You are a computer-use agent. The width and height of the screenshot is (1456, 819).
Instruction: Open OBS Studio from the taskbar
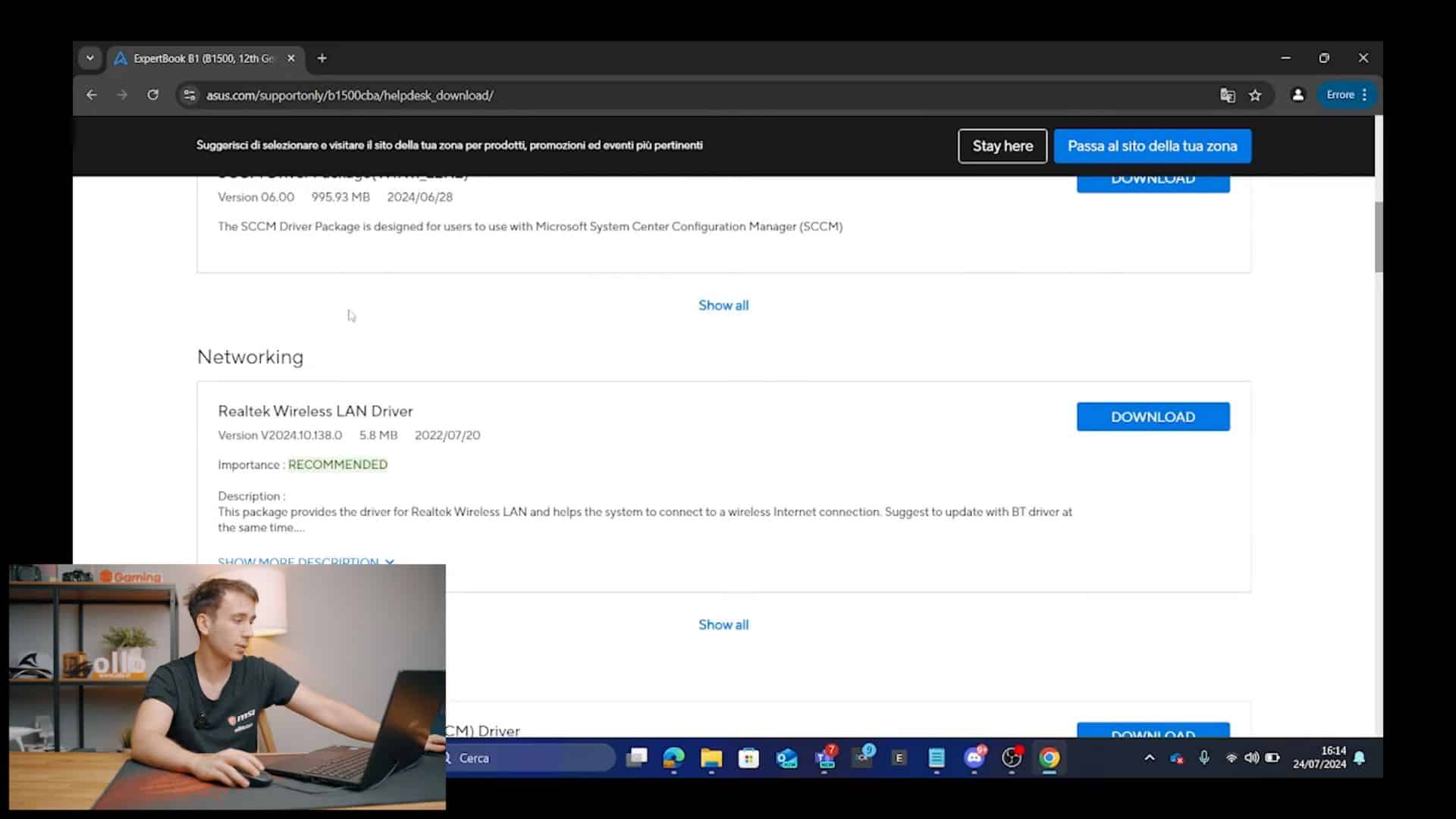1012,758
